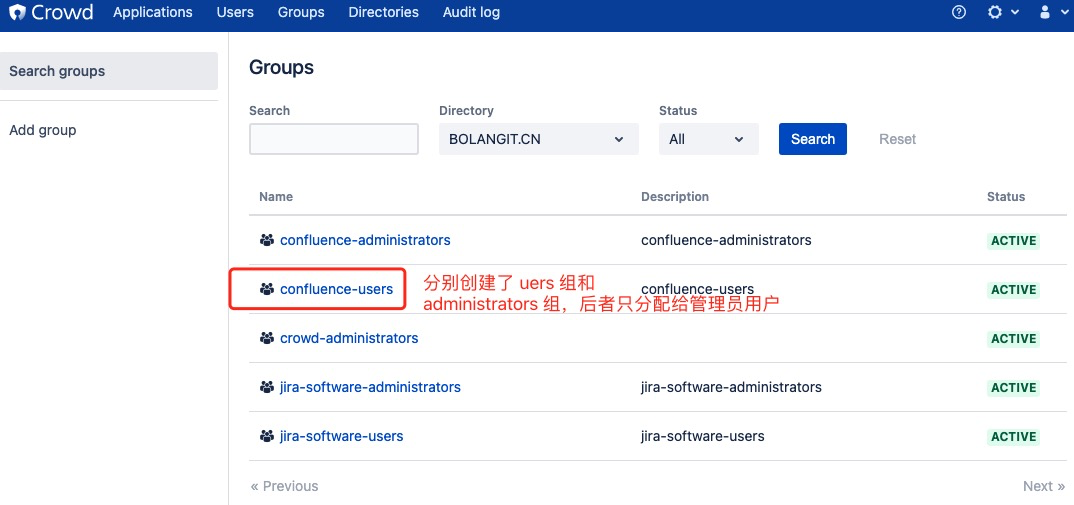The width and height of the screenshot is (1074, 505).
Task: Click group icon beside jira-software-administrators
Action: tap(266, 387)
